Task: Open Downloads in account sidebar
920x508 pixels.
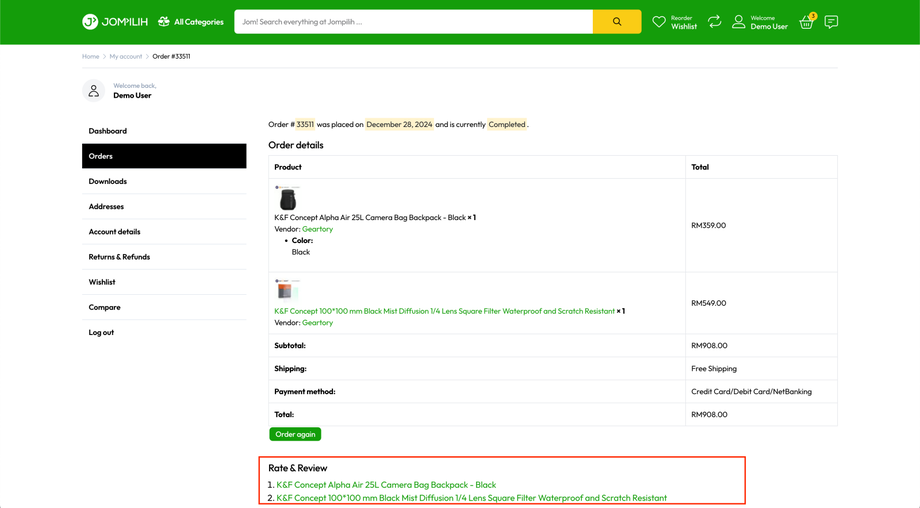Action: coord(108,181)
